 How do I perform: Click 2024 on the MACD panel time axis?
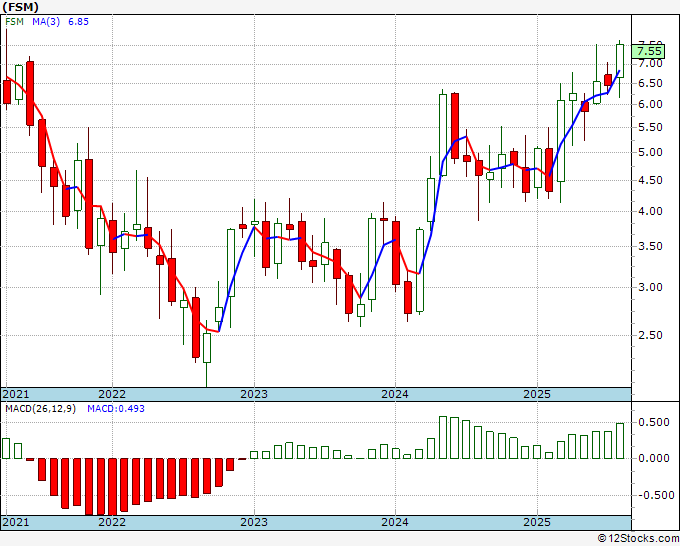click(x=395, y=522)
